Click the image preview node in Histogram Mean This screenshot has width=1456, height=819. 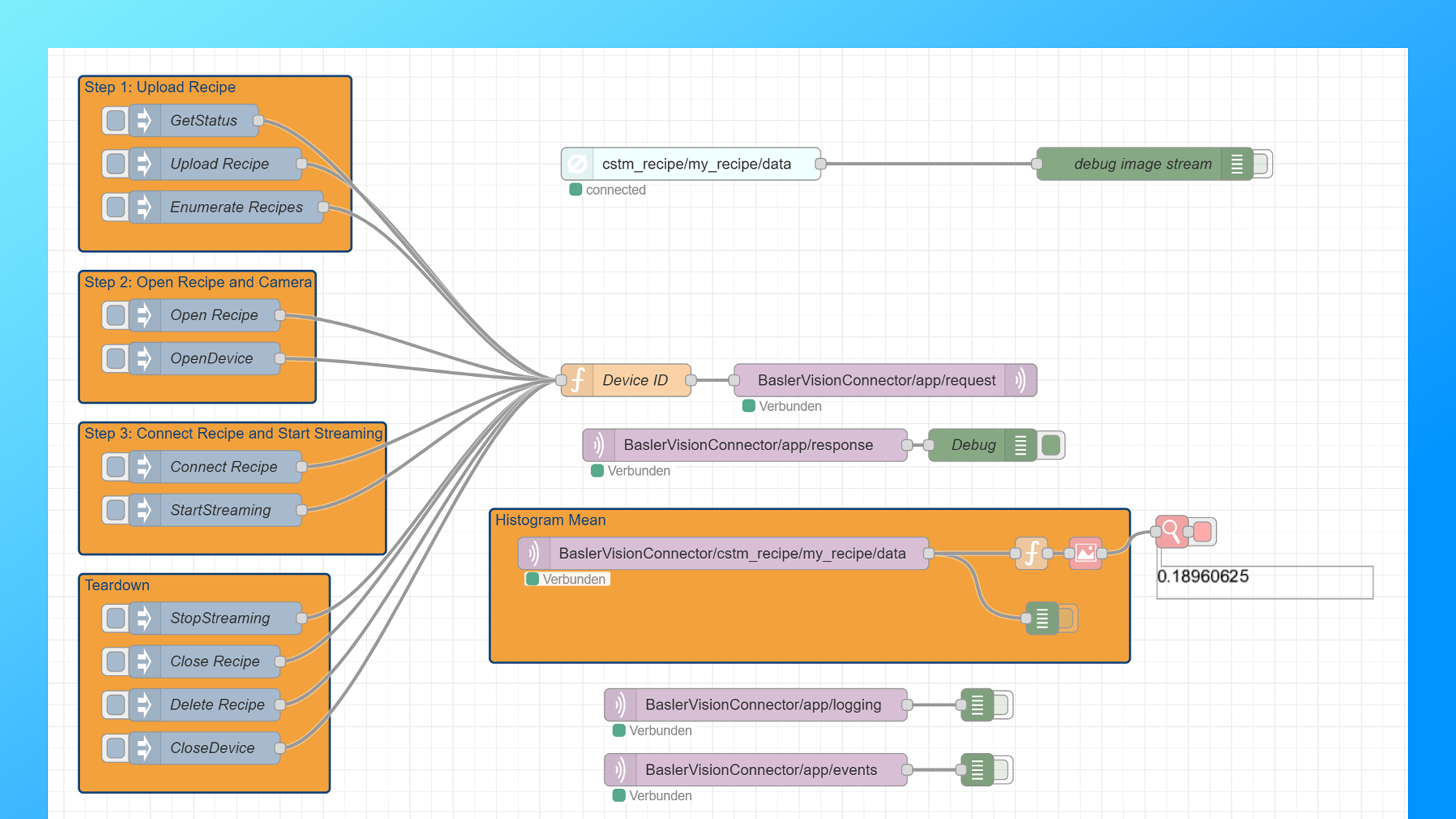tap(1085, 553)
